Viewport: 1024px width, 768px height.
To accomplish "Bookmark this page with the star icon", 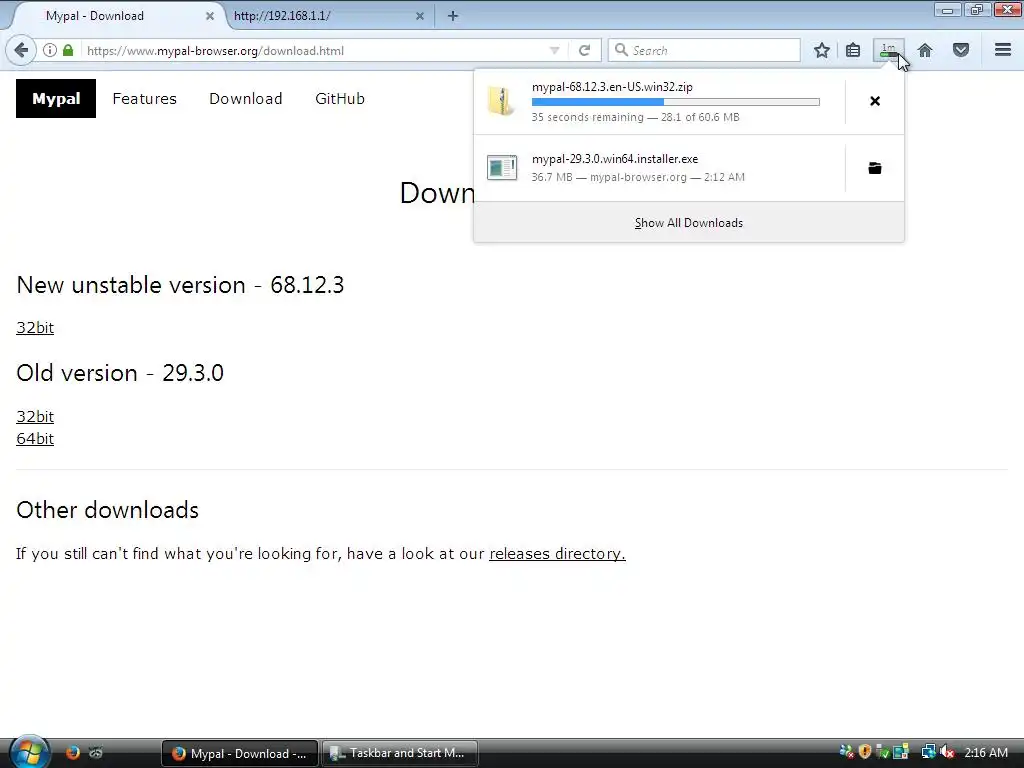I will click(822, 50).
